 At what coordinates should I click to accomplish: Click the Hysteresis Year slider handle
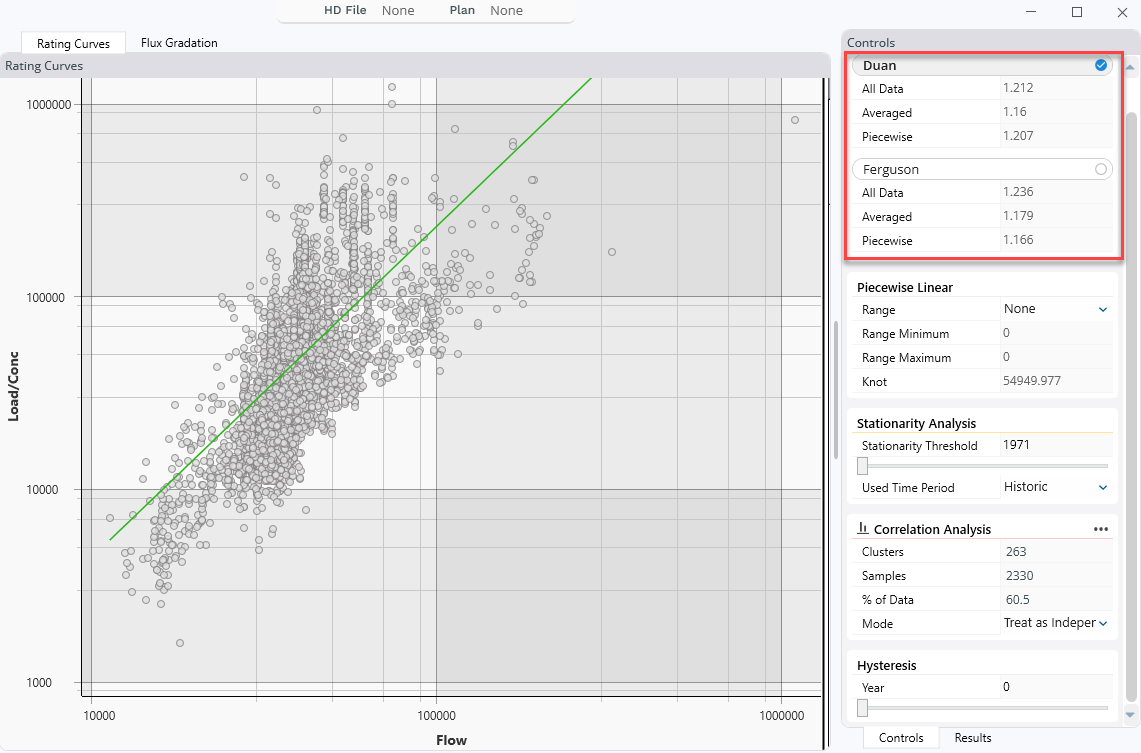(x=862, y=708)
